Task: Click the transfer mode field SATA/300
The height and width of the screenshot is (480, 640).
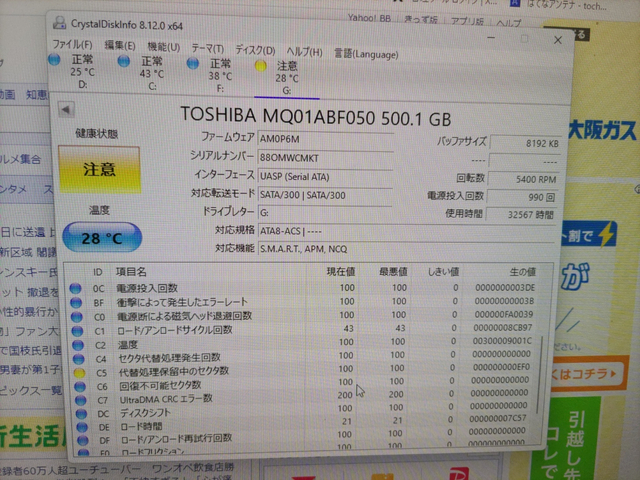Action: coord(325,195)
